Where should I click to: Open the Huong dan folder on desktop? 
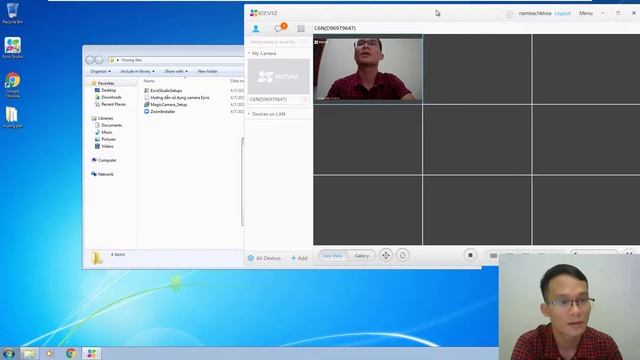pyautogui.click(x=12, y=118)
